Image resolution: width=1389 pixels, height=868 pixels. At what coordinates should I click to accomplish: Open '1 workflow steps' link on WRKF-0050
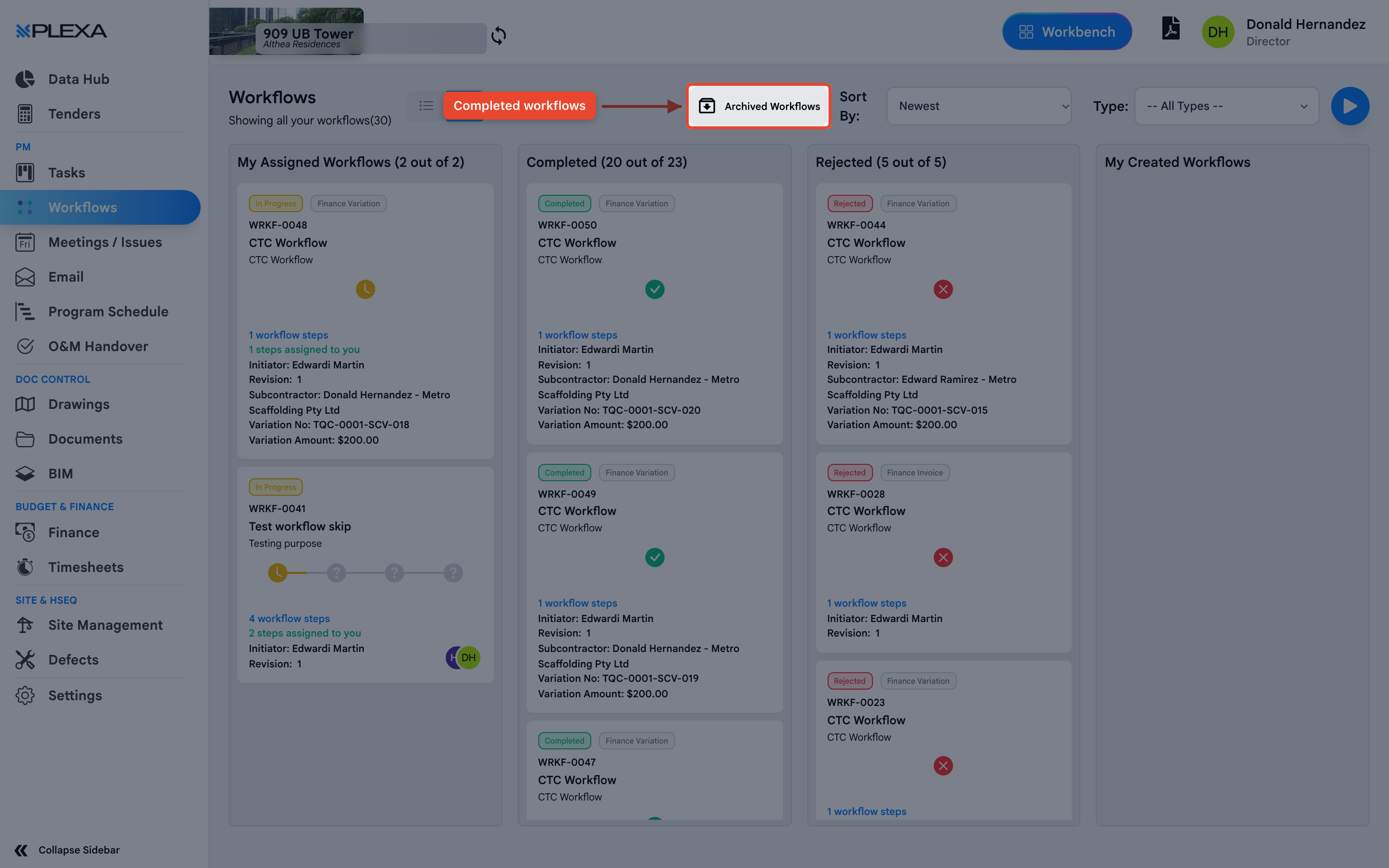pyautogui.click(x=577, y=335)
